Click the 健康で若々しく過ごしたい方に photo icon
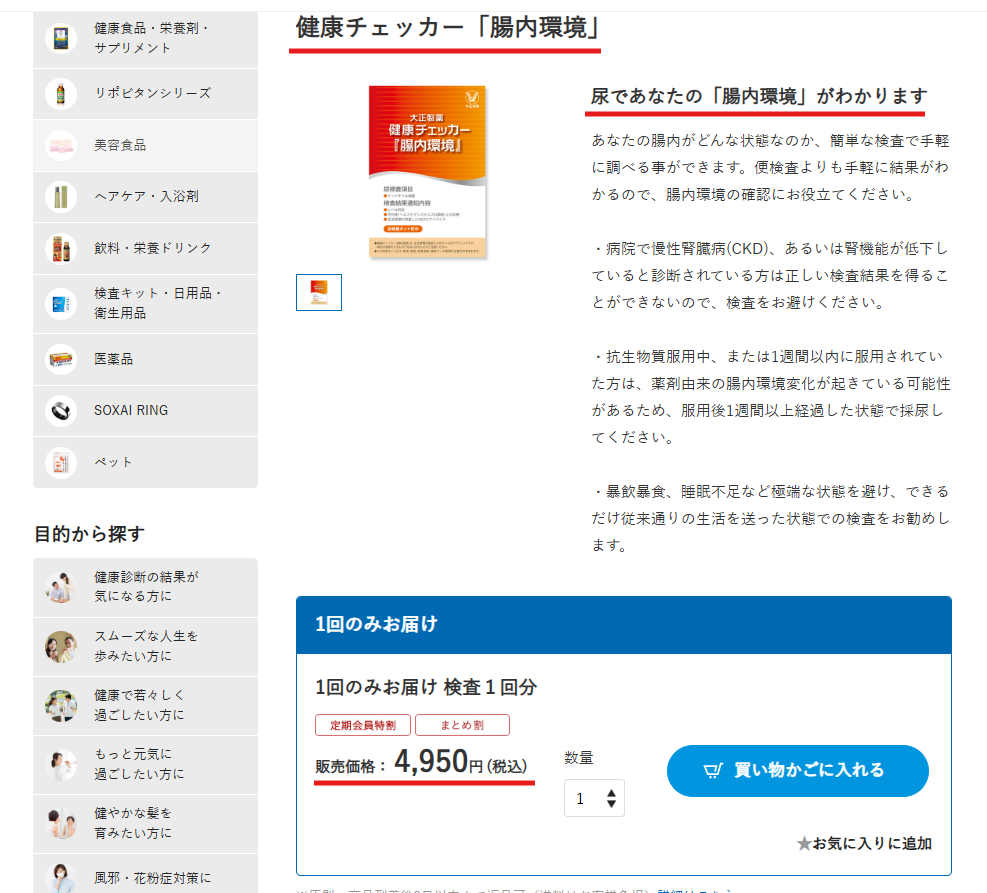 coord(61,705)
